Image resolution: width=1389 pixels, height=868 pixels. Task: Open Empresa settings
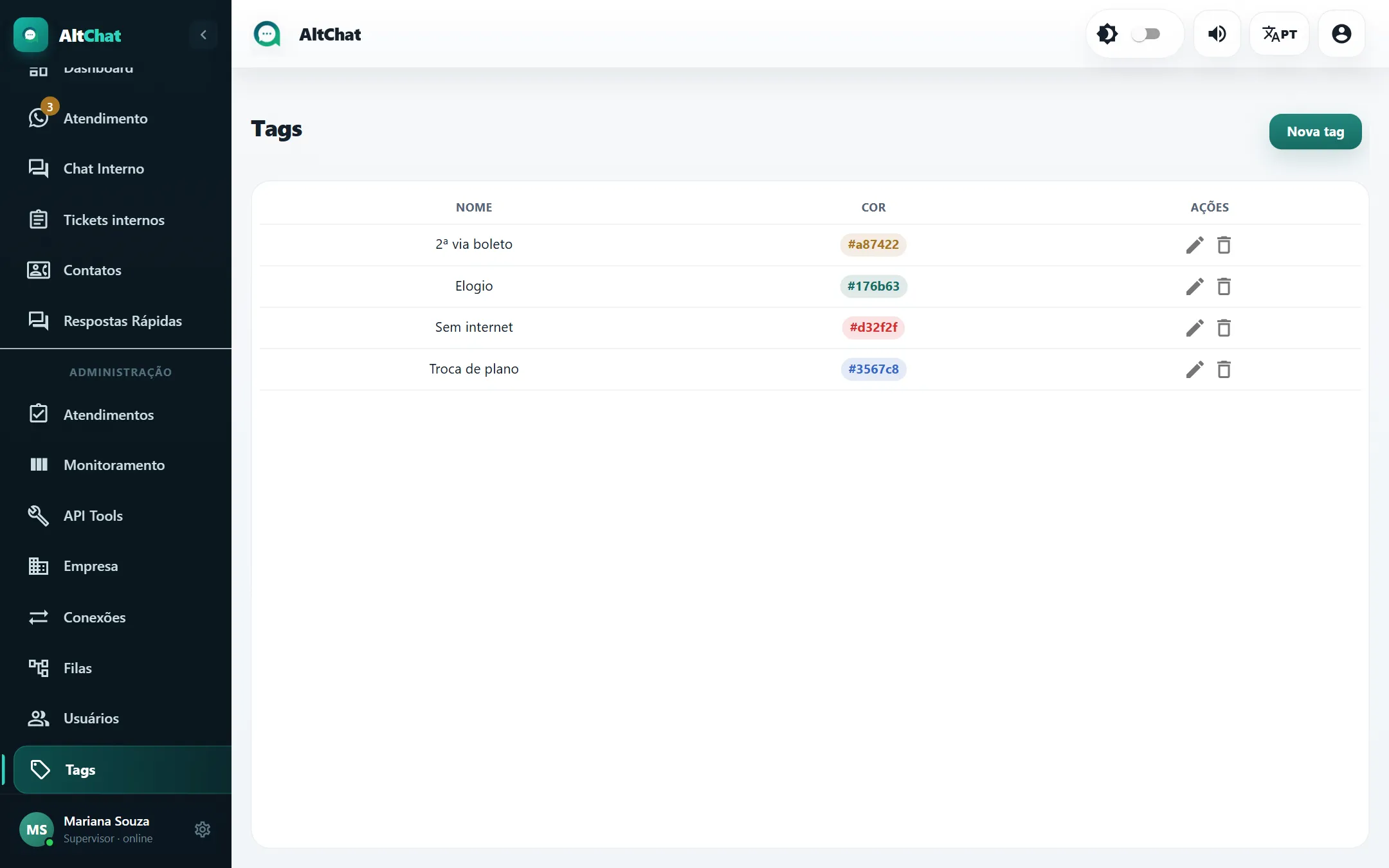(116, 566)
